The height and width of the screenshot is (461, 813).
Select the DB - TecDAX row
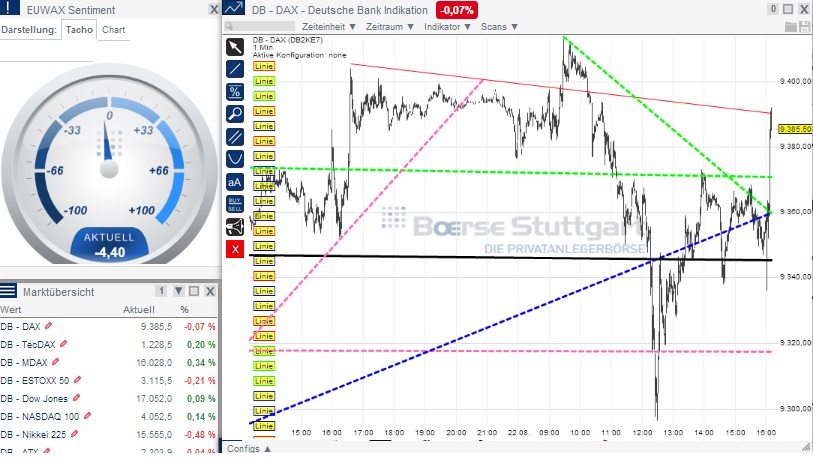click(x=108, y=344)
